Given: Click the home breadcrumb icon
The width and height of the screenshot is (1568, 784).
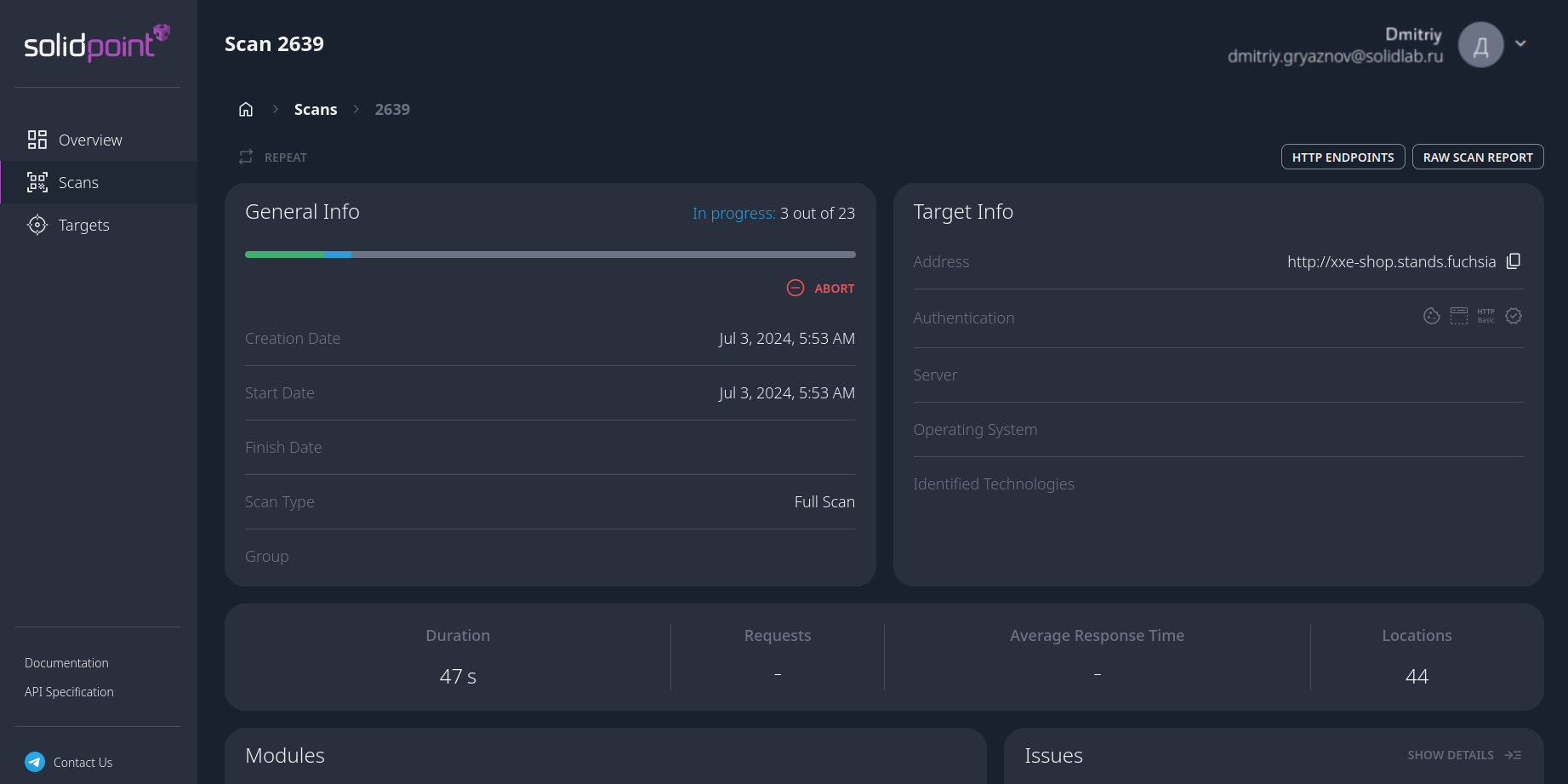Looking at the screenshot, I should click(x=246, y=109).
